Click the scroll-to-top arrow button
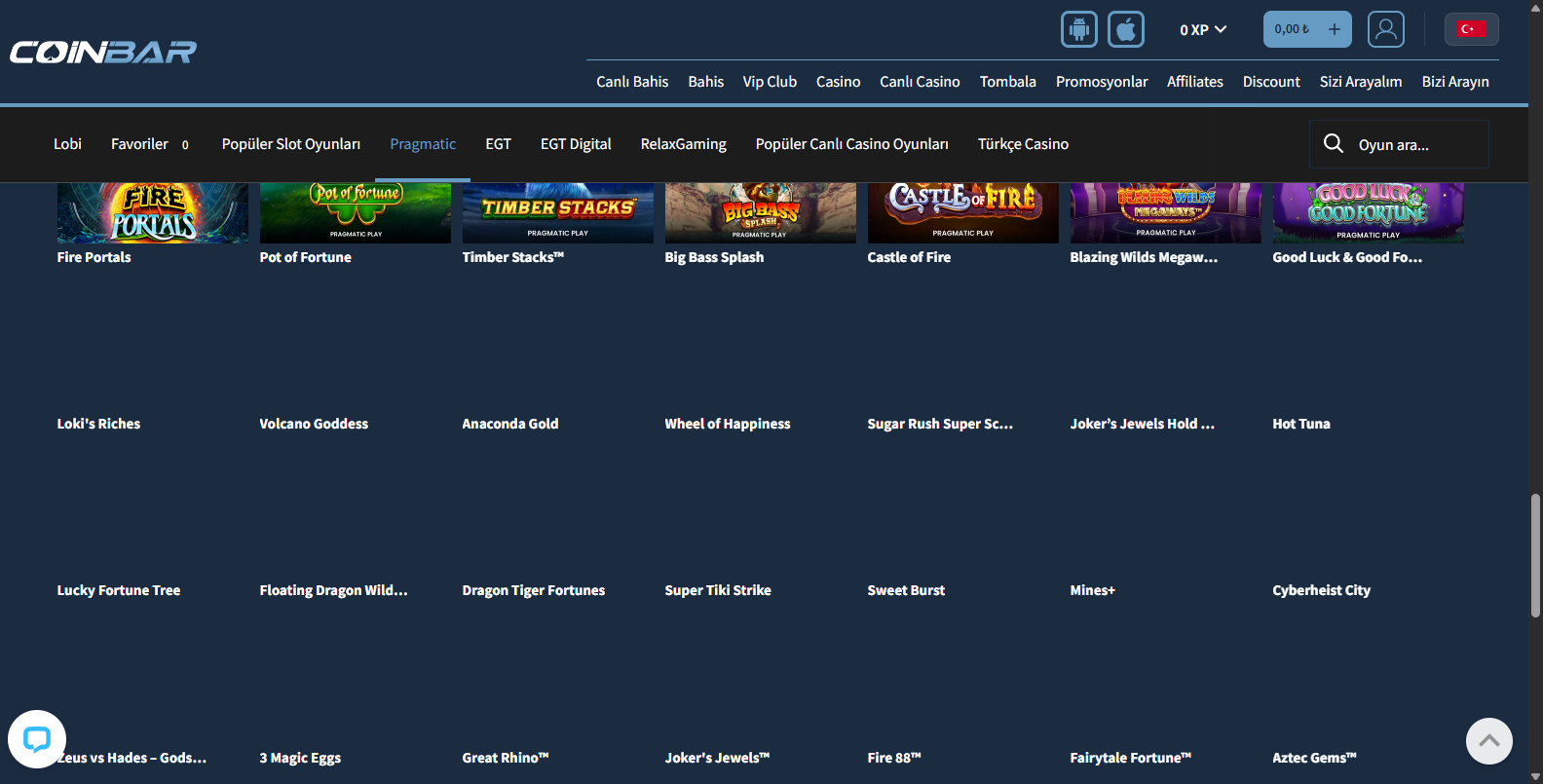The width and height of the screenshot is (1543, 784). 1489,741
